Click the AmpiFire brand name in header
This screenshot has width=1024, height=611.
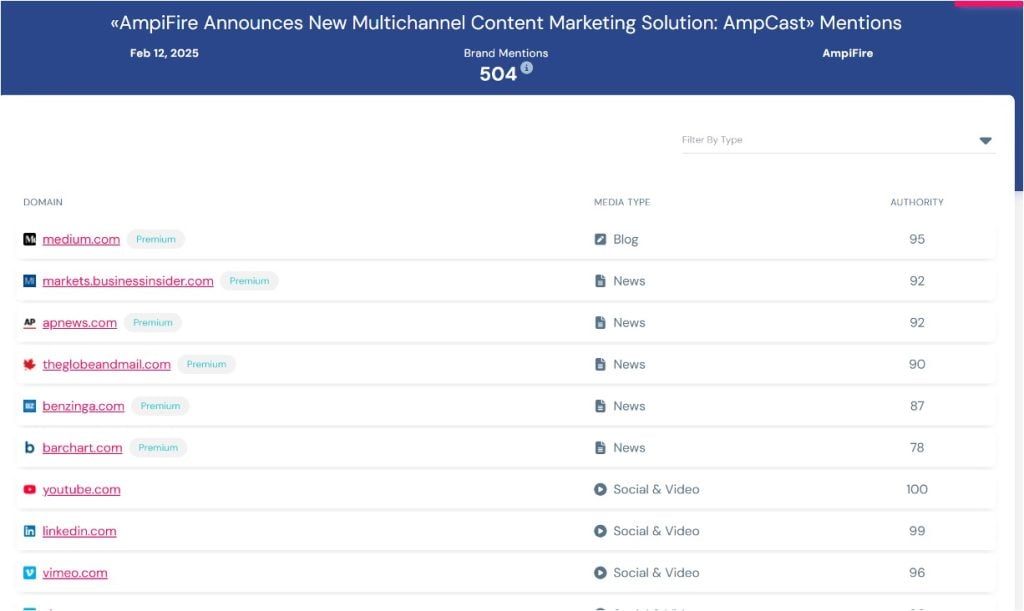click(x=848, y=54)
